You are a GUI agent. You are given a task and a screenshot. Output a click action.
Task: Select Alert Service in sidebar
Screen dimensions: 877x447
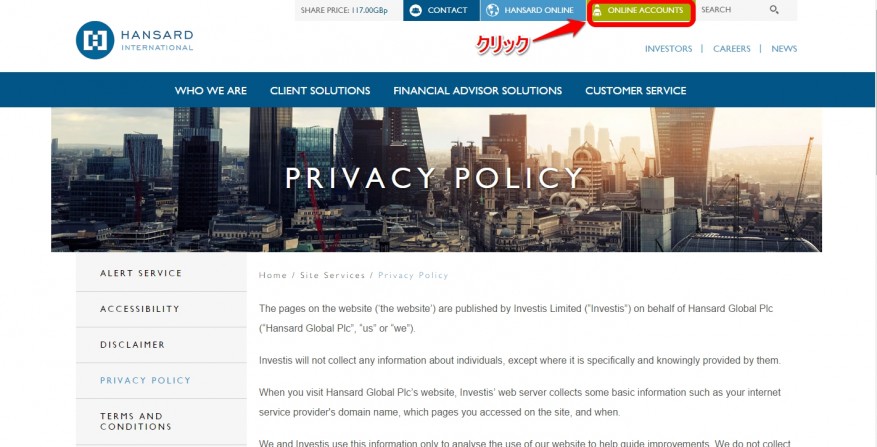click(161, 273)
